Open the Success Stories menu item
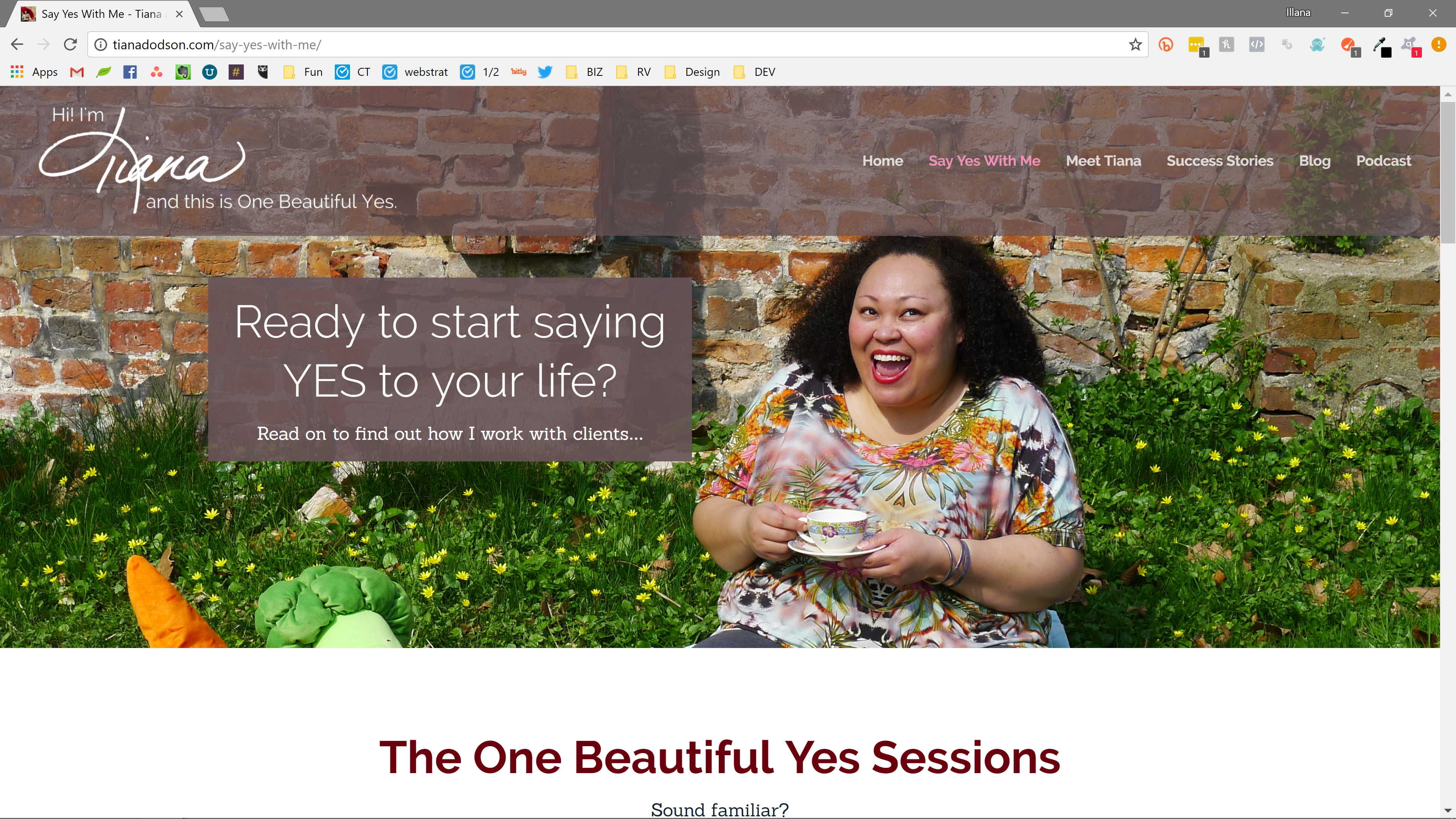1456x819 pixels. tap(1220, 160)
